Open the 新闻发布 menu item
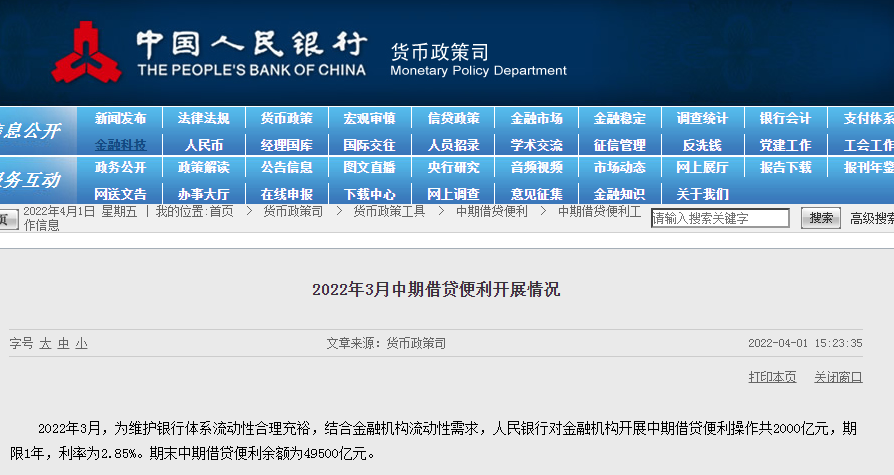 tap(120, 118)
